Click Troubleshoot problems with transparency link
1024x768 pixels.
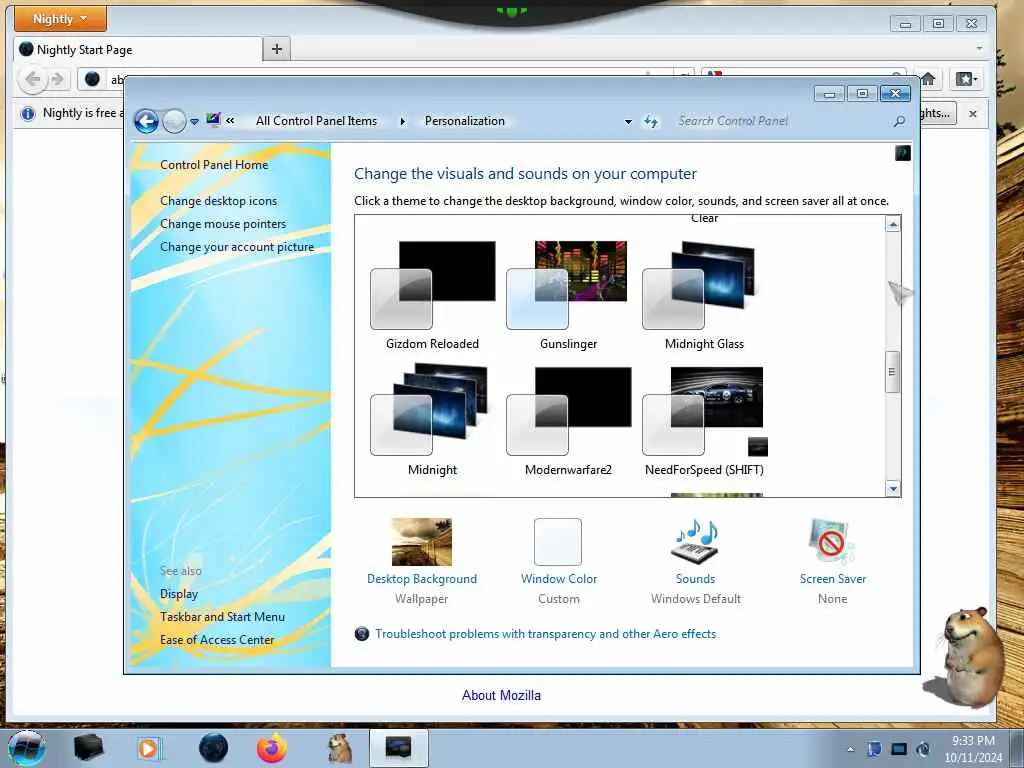545,633
